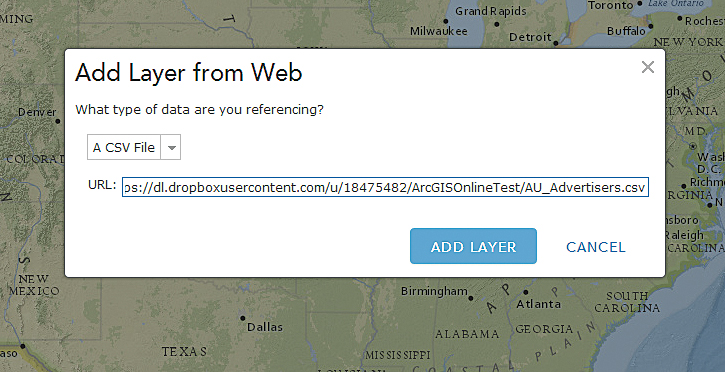Screen dimensions: 725x372
Task: Click the ALABAMA state label
Action: (467, 334)
